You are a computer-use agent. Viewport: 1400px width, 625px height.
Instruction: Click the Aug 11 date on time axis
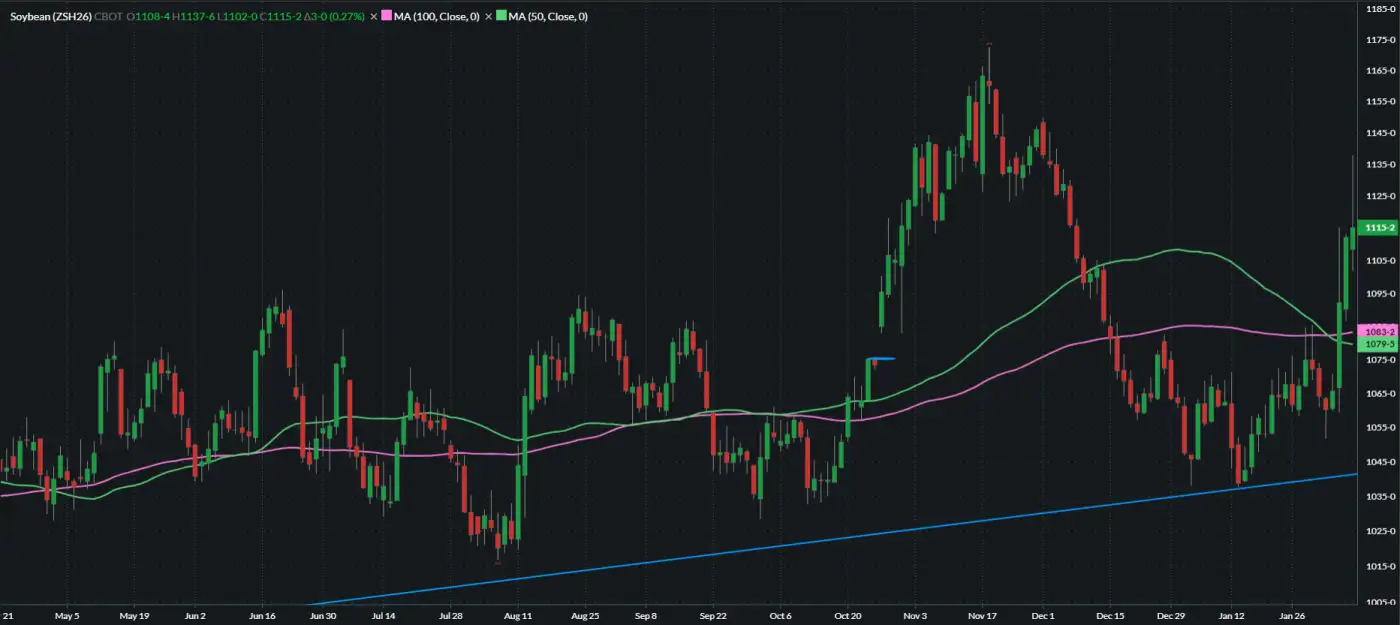517,616
